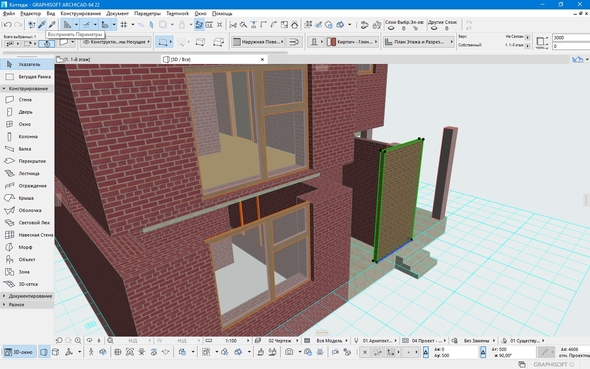
Task: Click the Undo arrow in toolbar
Action: click(x=8, y=25)
